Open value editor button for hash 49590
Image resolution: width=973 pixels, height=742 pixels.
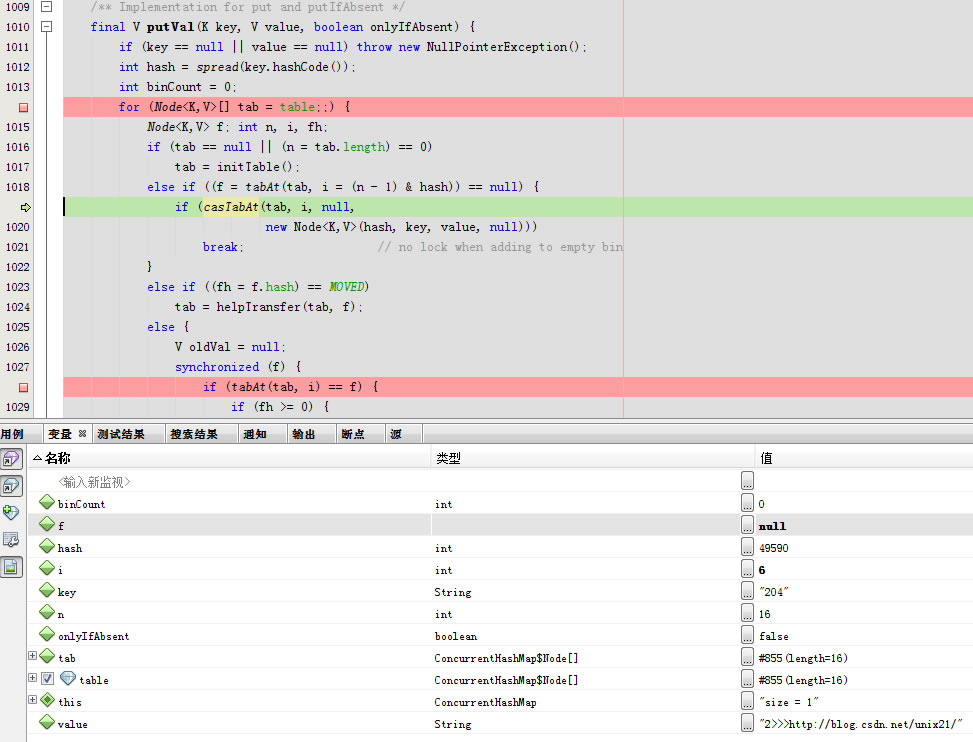[x=747, y=547]
